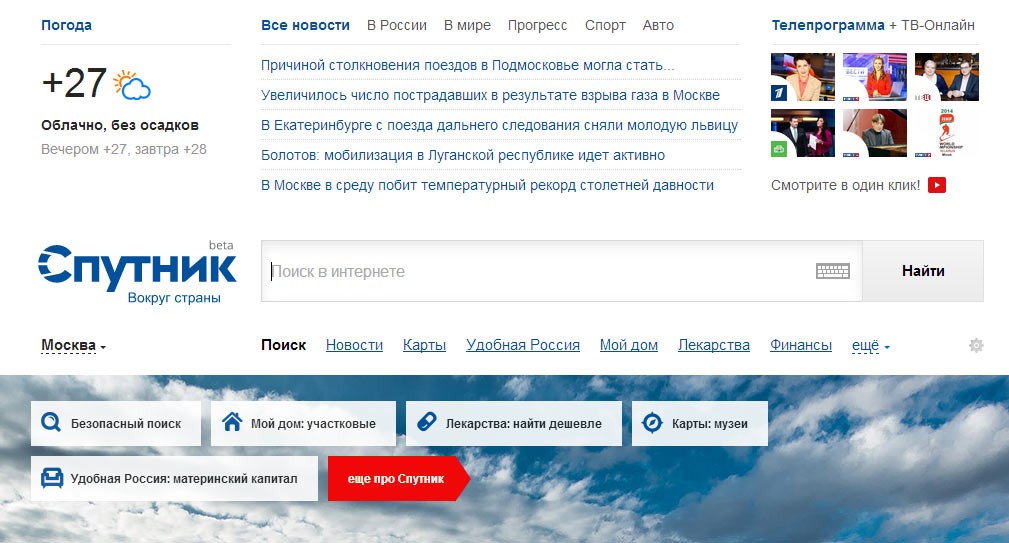Switch to the Спорт news tab

pyautogui.click(x=605, y=25)
